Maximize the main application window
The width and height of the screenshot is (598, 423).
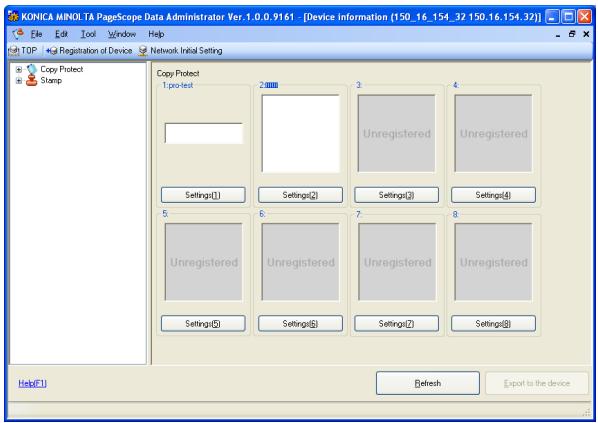point(568,17)
